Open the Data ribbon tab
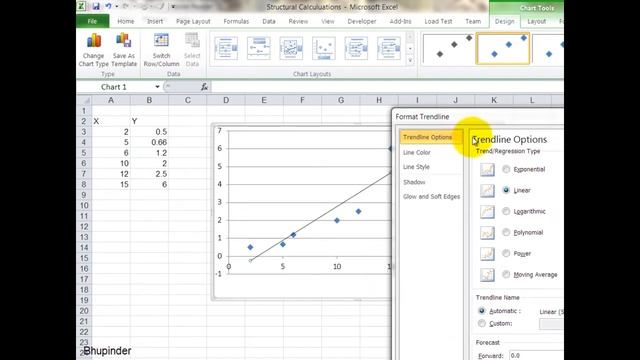The image size is (640, 360). click(269, 21)
